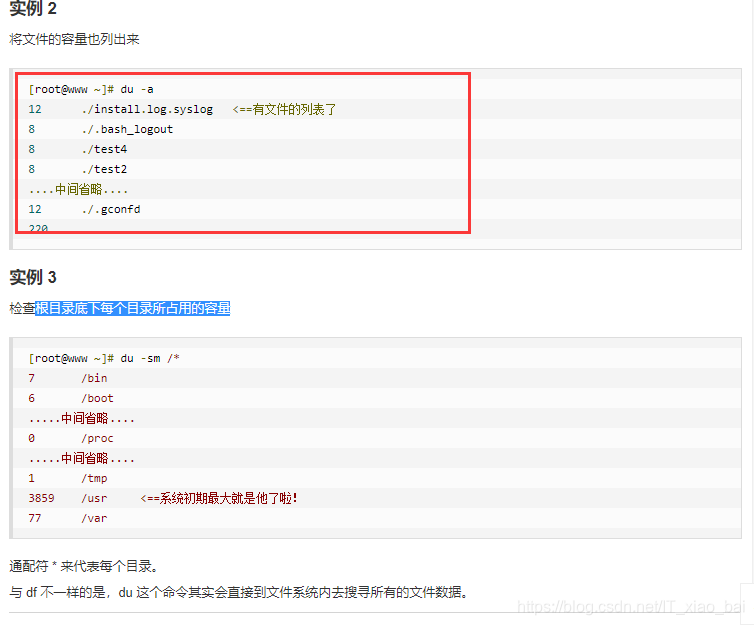This screenshot has width=754, height=625.
Task: Click the '实例 3' heading
Action: [x=33, y=277]
